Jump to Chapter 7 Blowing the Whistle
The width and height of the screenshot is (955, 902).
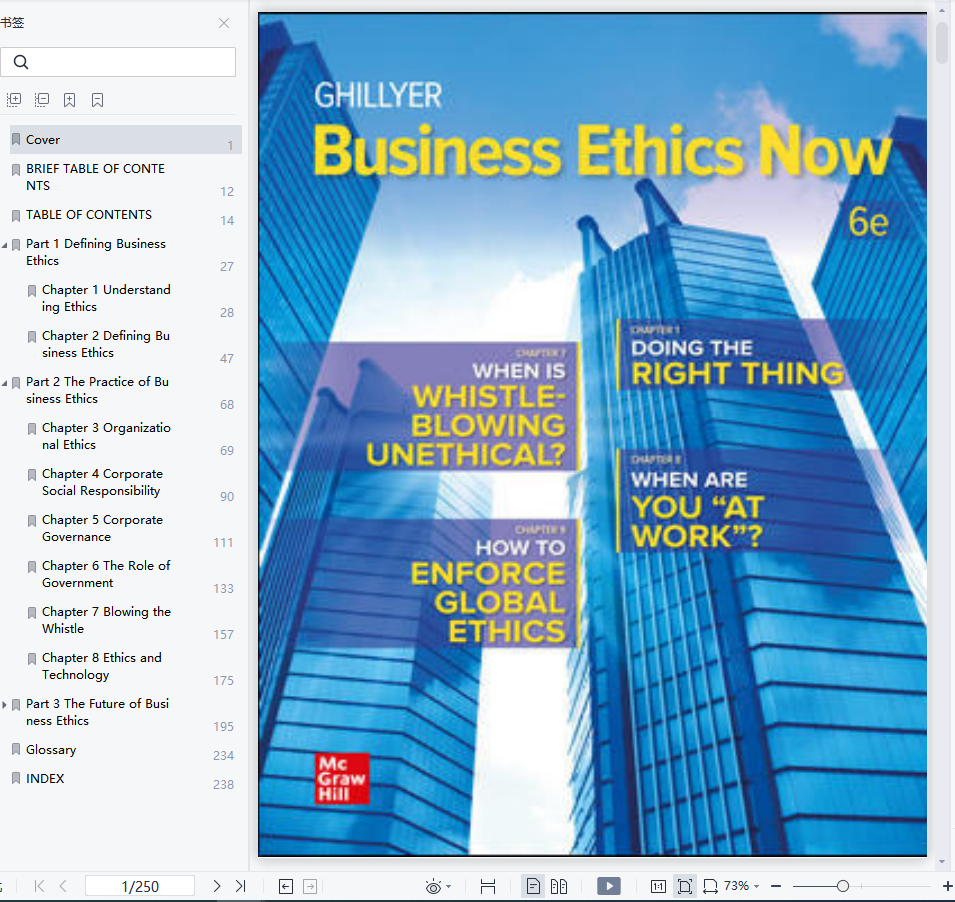106,620
